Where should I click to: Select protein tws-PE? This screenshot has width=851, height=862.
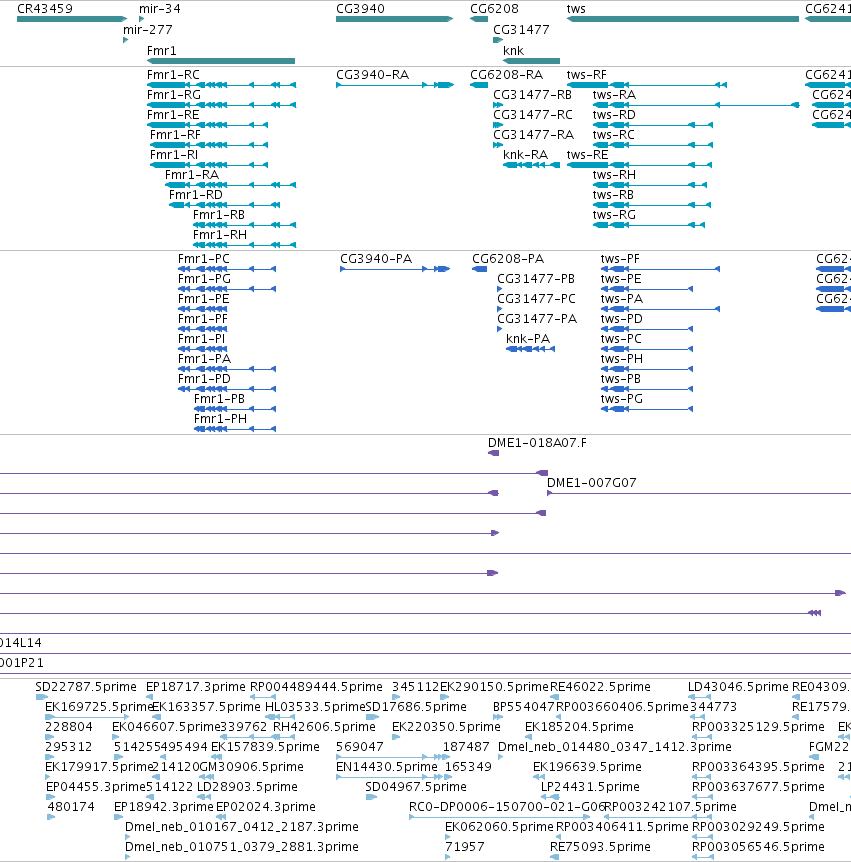tap(647, 289)
